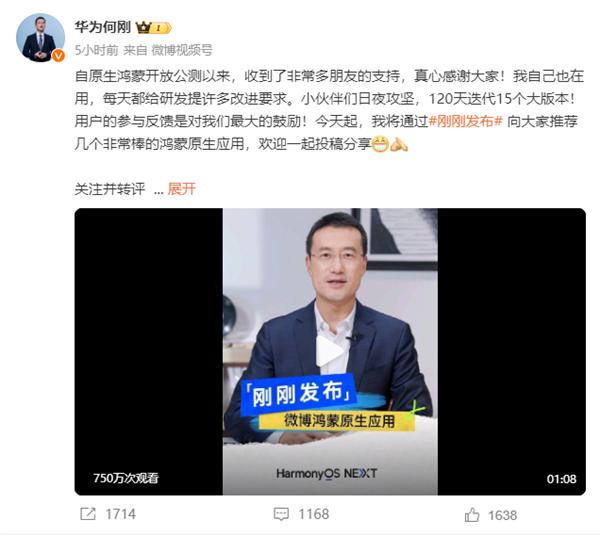Open the 华为何刚 username link
The image size is (600, 535).
pyautogui.click(x=103, y=27)
